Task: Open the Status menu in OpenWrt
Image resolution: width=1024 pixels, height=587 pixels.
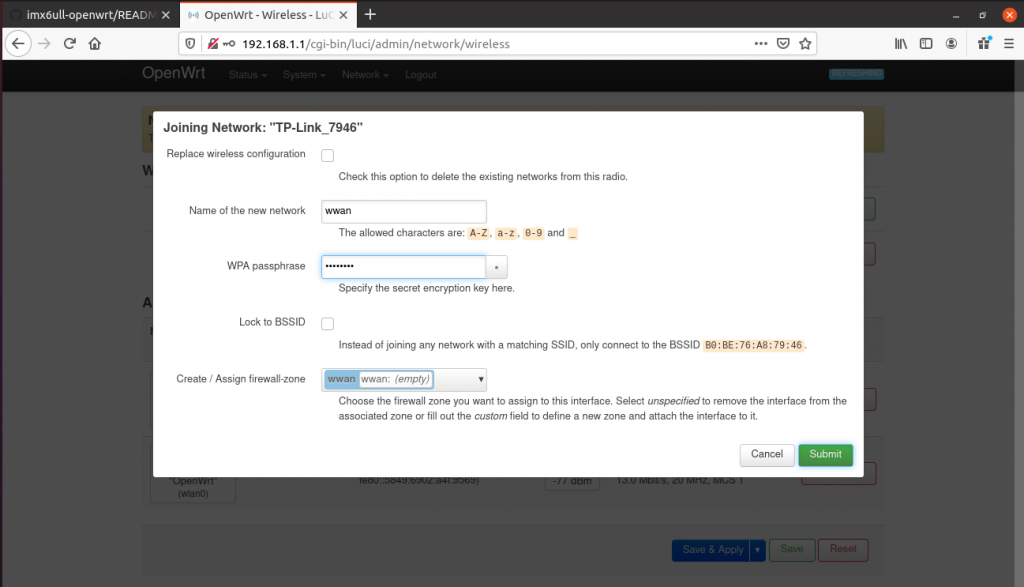Action: point(246,74)
